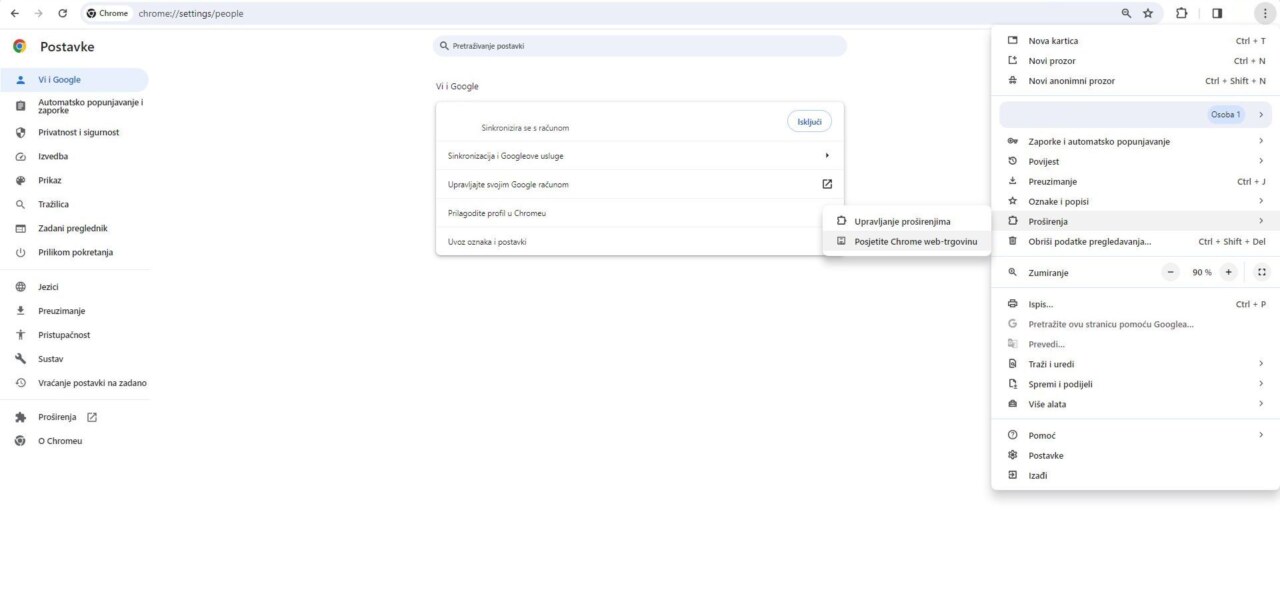The width and height of the screenshot is (1280, 592).
Task: Open the side panel icon next to extensions
Action: [x=1217, y=13]
